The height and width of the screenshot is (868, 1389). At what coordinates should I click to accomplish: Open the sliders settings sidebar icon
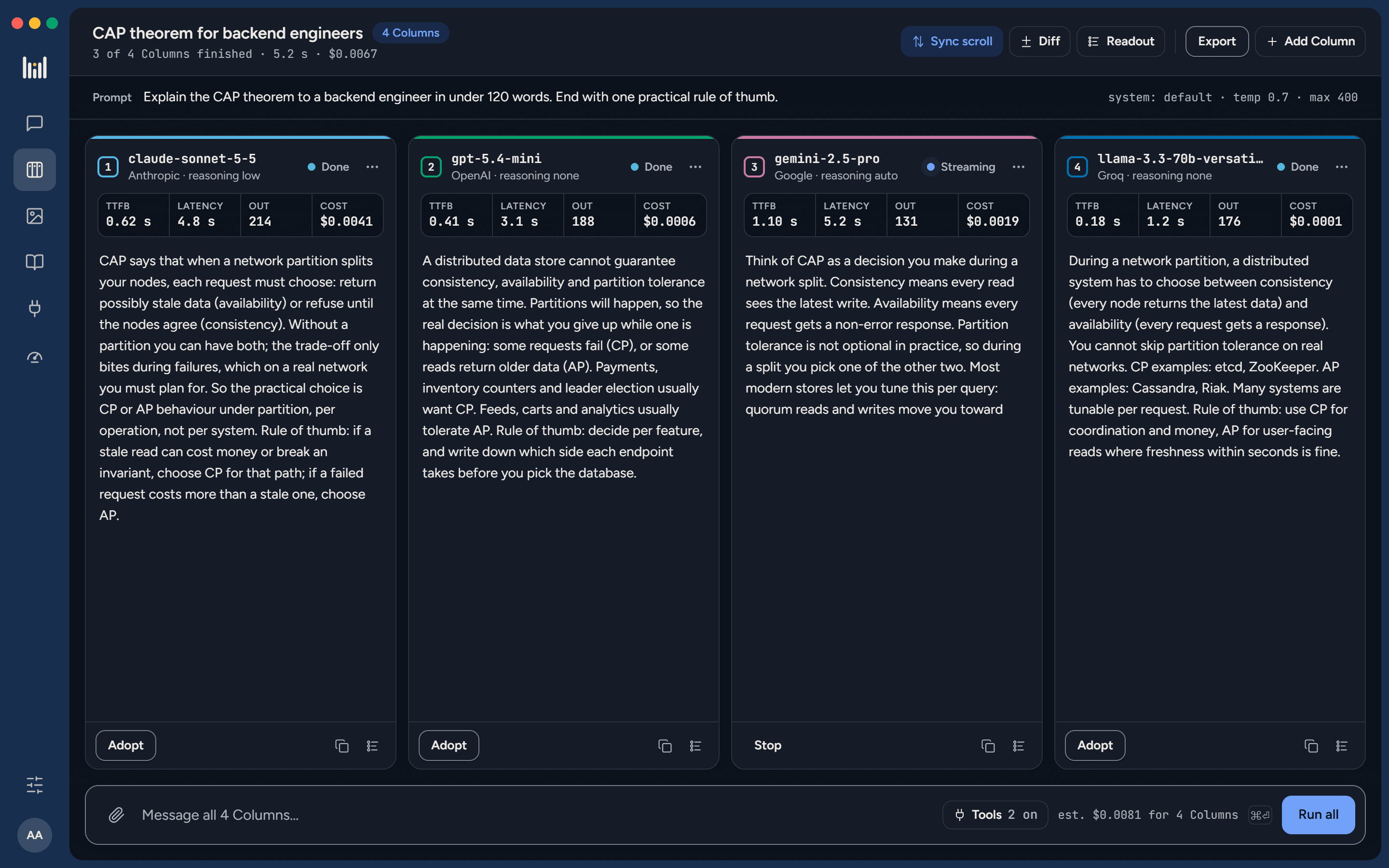[x=34, y=785]
